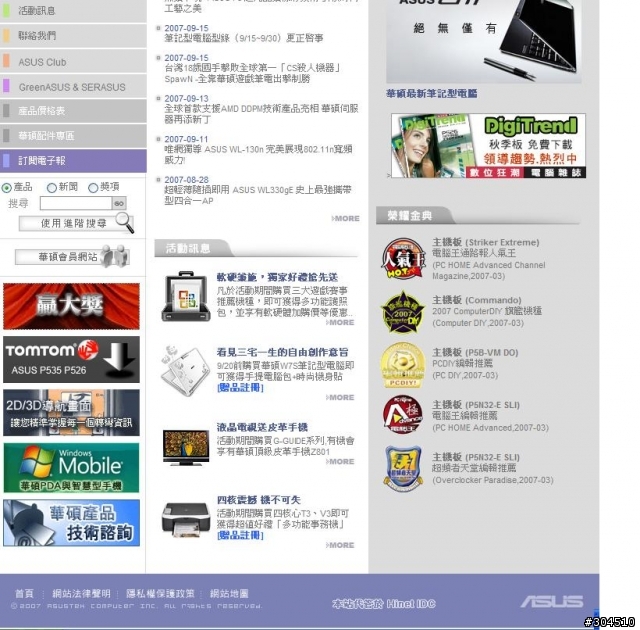
Task: Click the 網站地圖 footer link
Action: (x=229, y=593)
